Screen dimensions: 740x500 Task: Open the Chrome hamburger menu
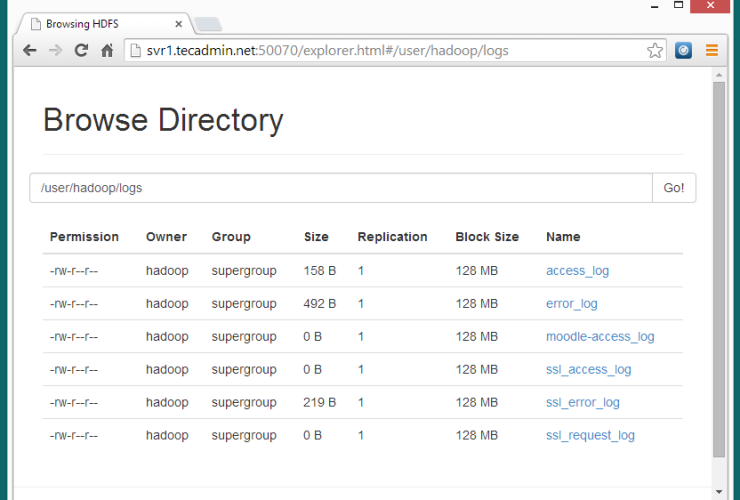coord(712,50)
